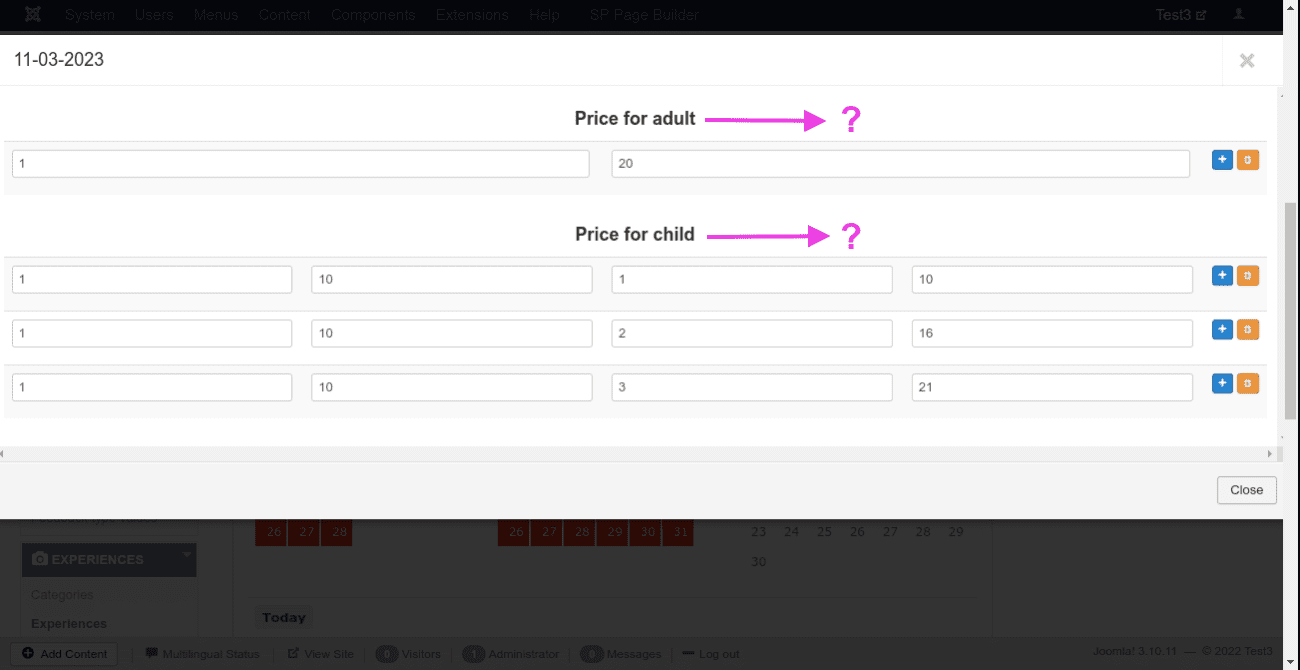Click the dialog's horizontal scrollbar track
Image resolution: width=1300 pixels, height=670 pixels.
(640, 454)
